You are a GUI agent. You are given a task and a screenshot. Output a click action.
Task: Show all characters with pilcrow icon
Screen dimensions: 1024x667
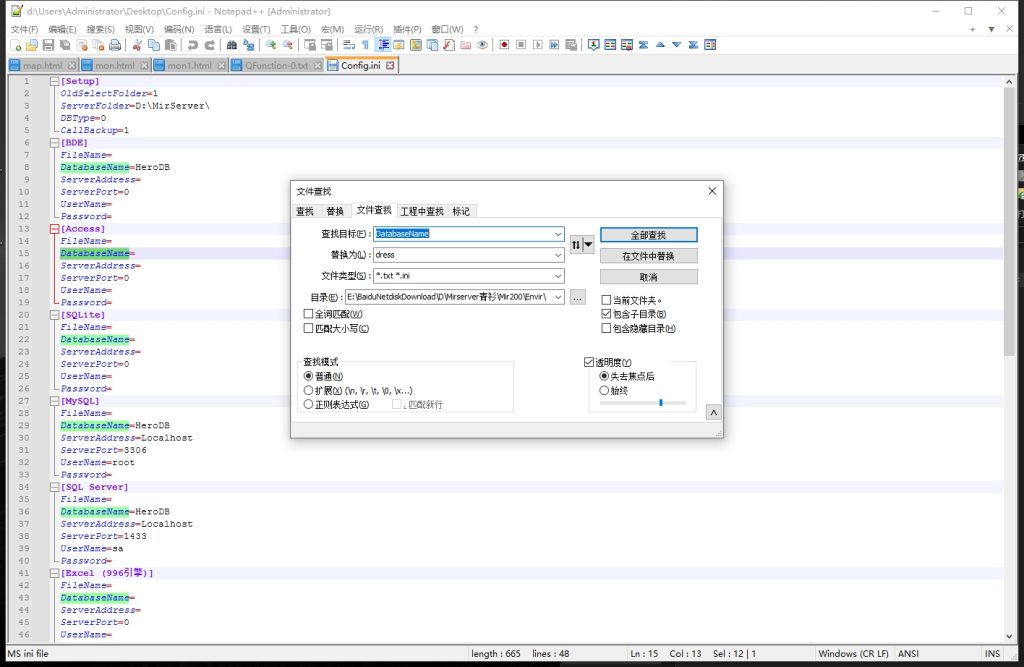[366, 45]
